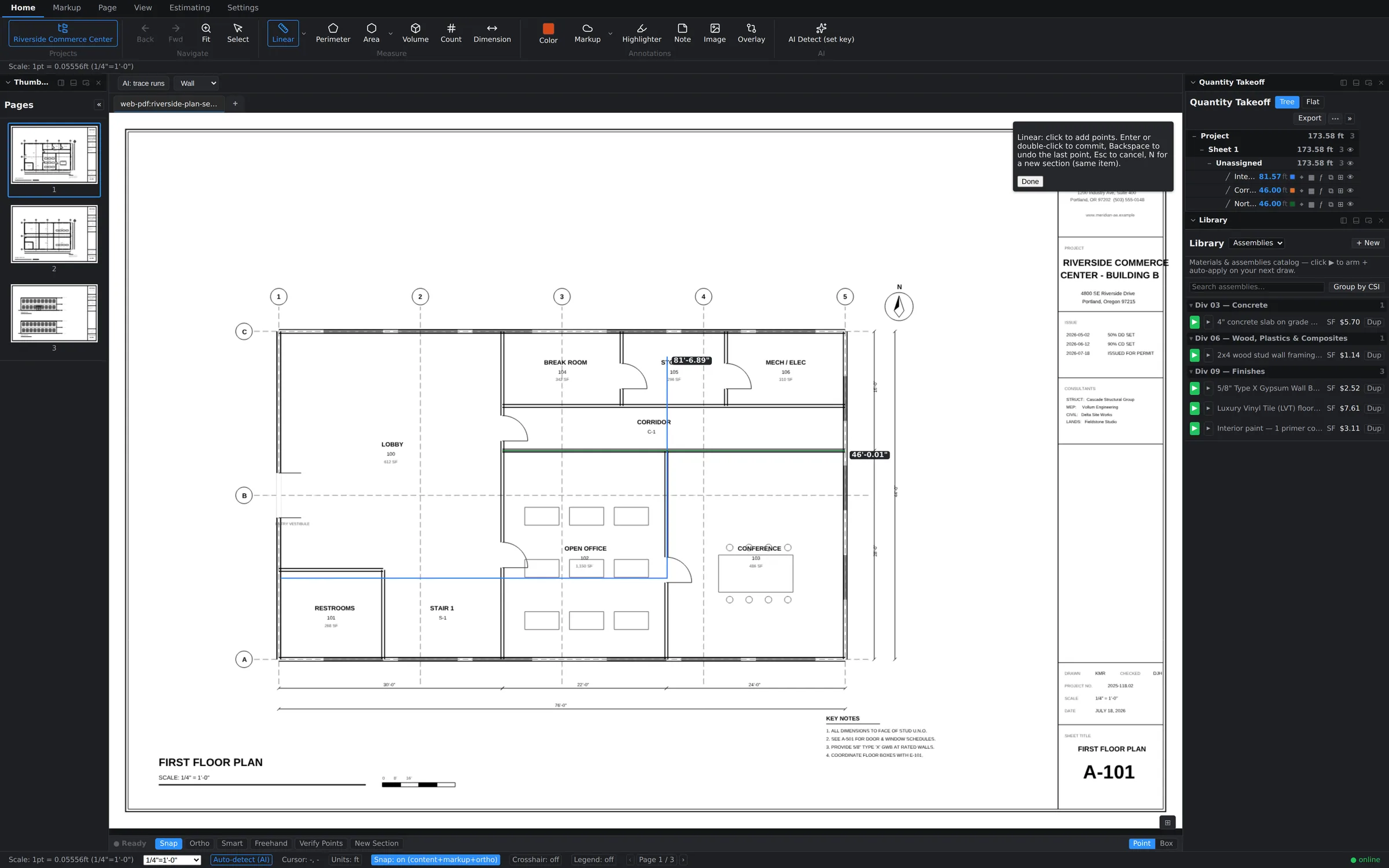1389x868 pixels.
Task: Click the grid icon on the Nort… row
Action: [1340, 204]
